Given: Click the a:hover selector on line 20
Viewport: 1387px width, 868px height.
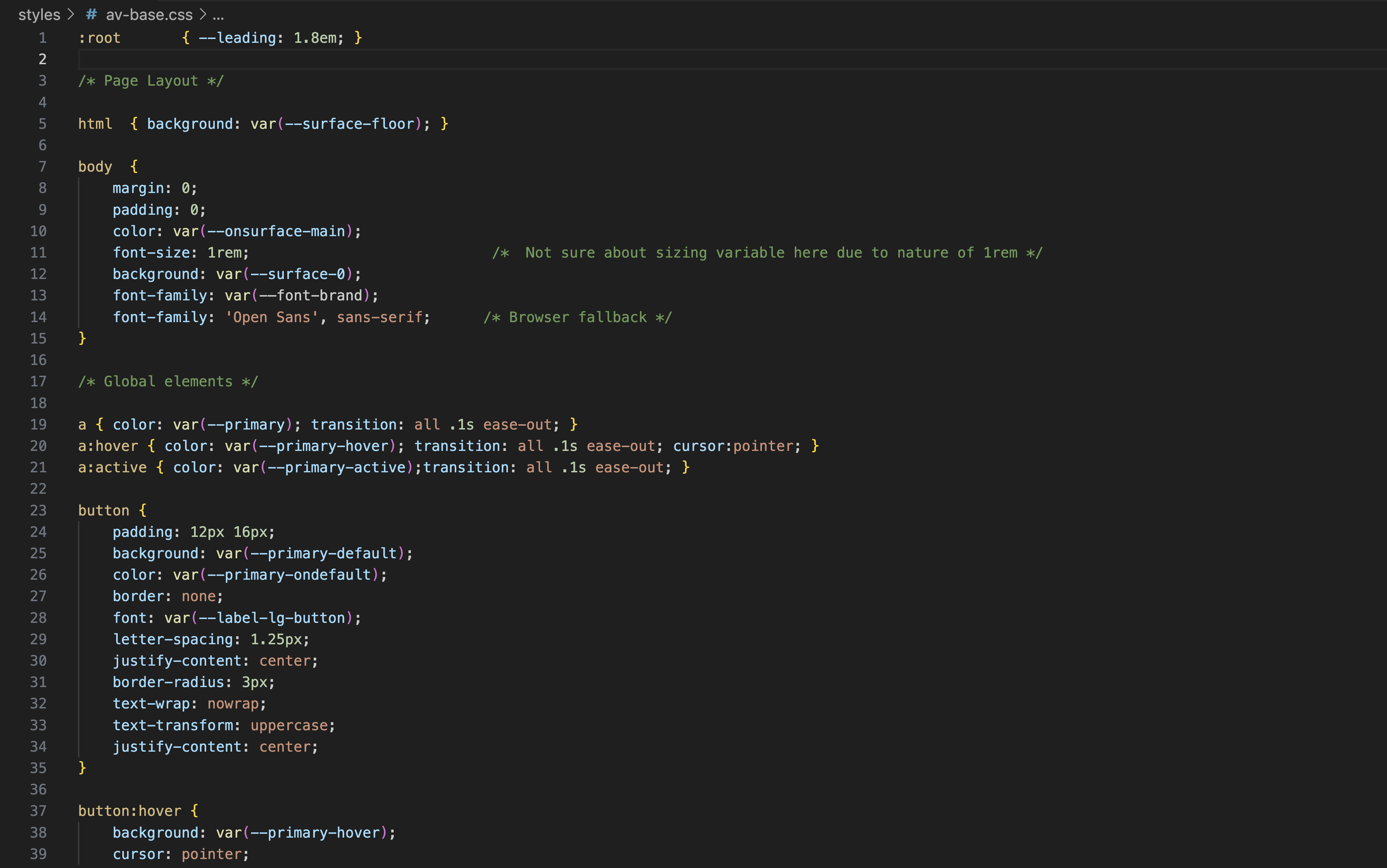Looking at the screenshot, I should click(x=108, y=446).
